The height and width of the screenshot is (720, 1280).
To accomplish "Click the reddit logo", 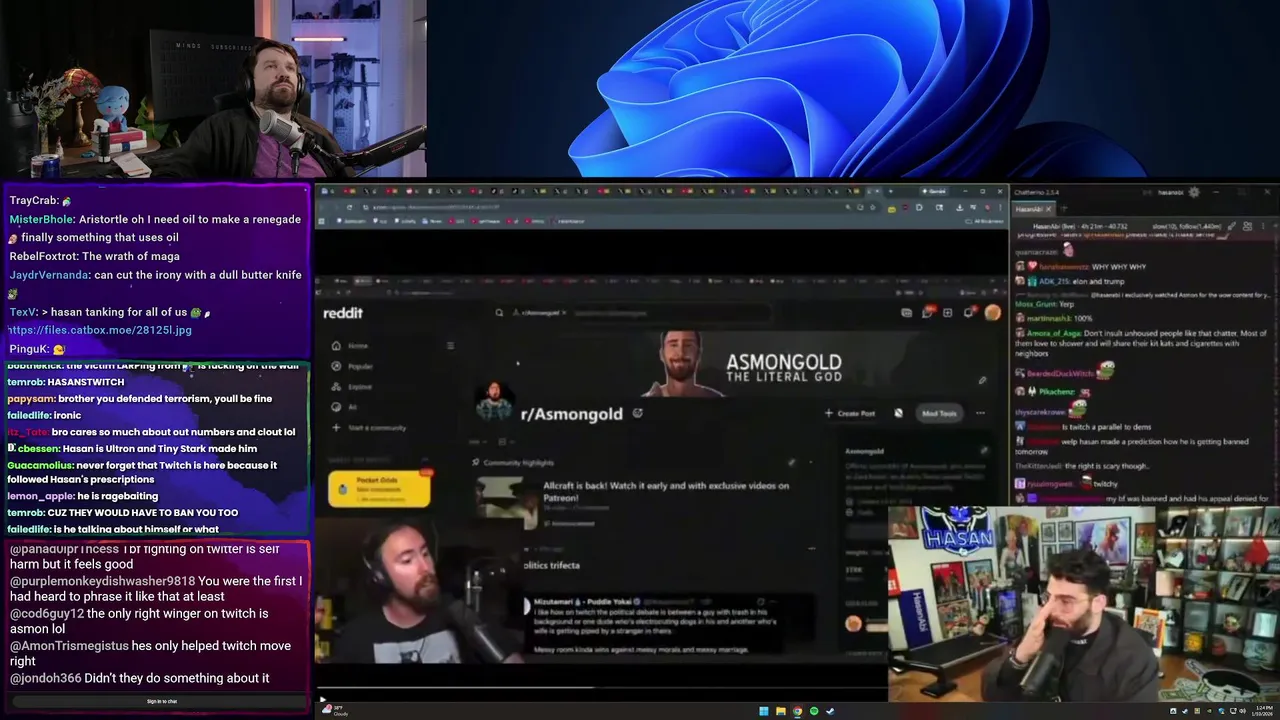I will tap(343, 313).
